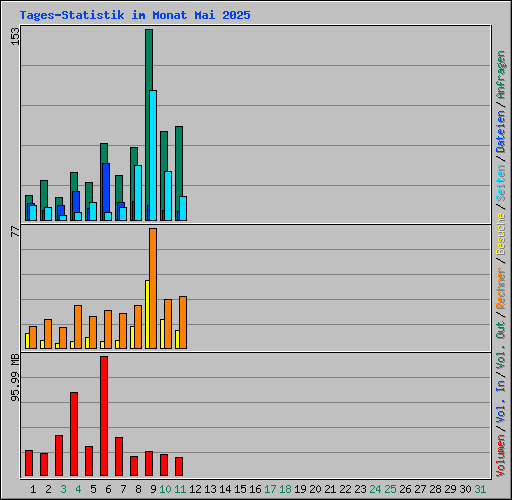The height and width of the screenshot is (500, 512).
Task: Click the 'Volumen' legend label
Action: pos(501,456)
